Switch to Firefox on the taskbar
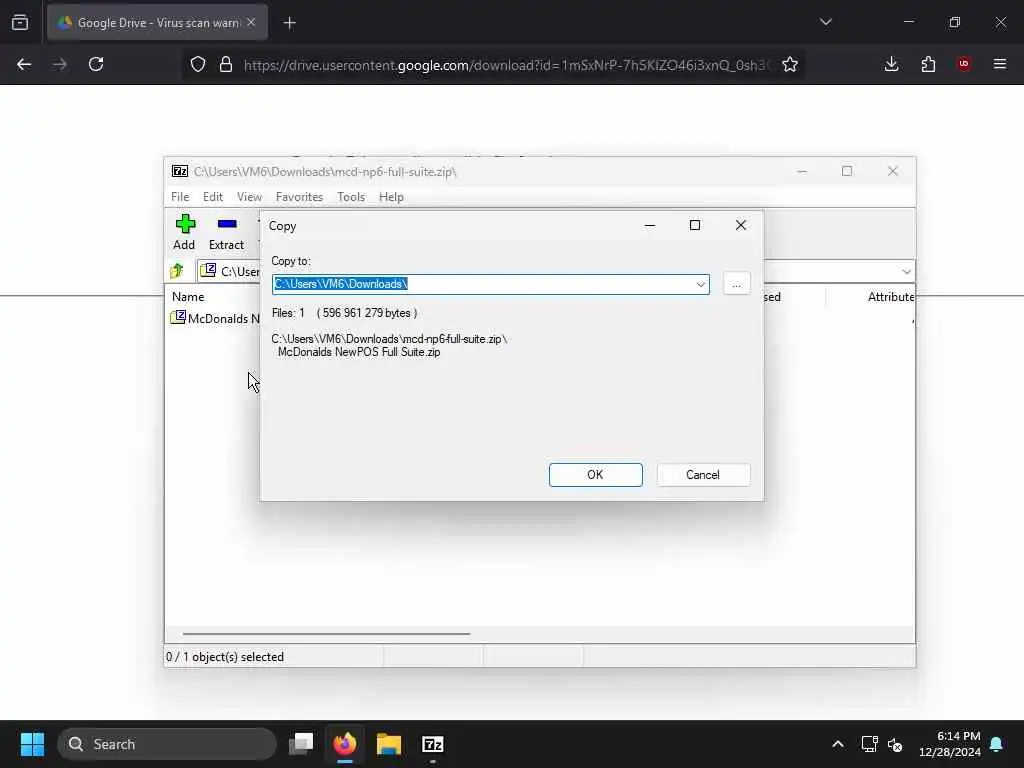Image resolution: width=1024 pixels, height=768 pixels. pos(345,744)
